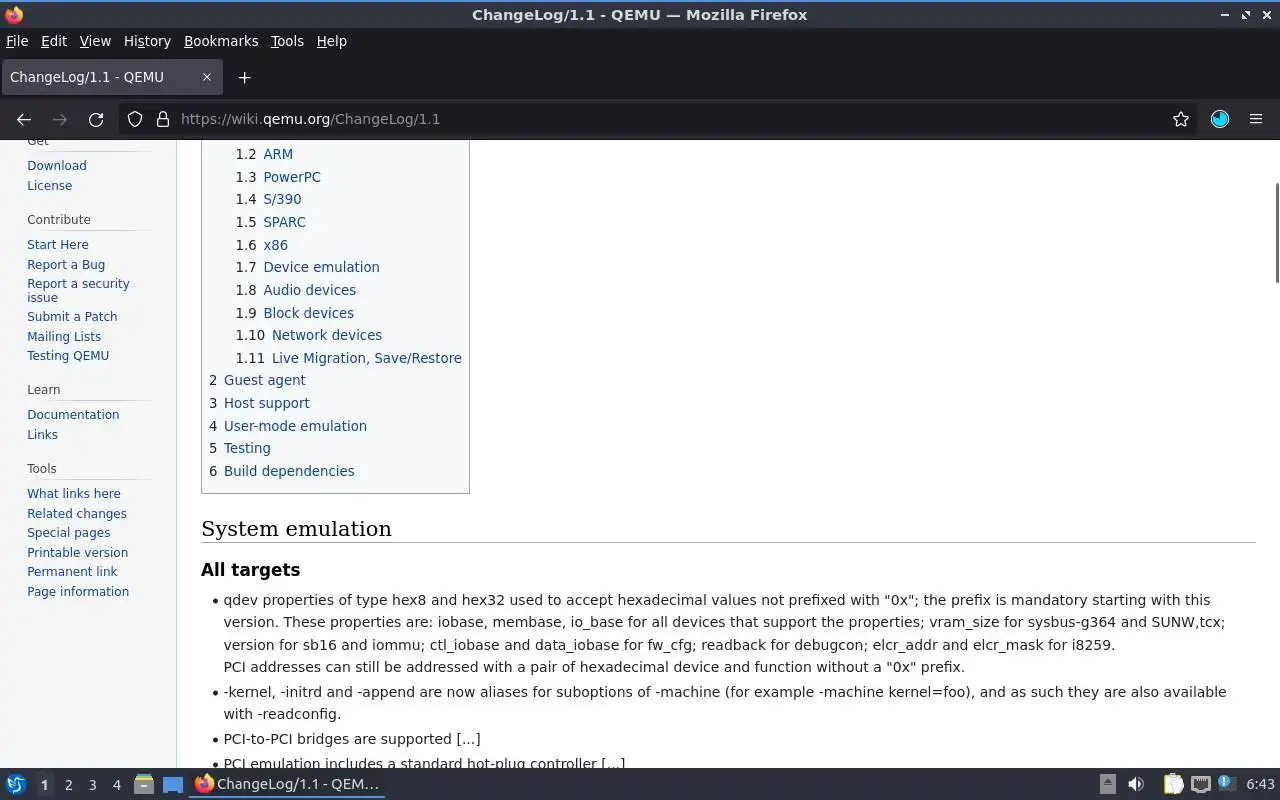The image size is (1280, 800).
Task: Open a new tab with plus button
Action: [x=244, y=77]
